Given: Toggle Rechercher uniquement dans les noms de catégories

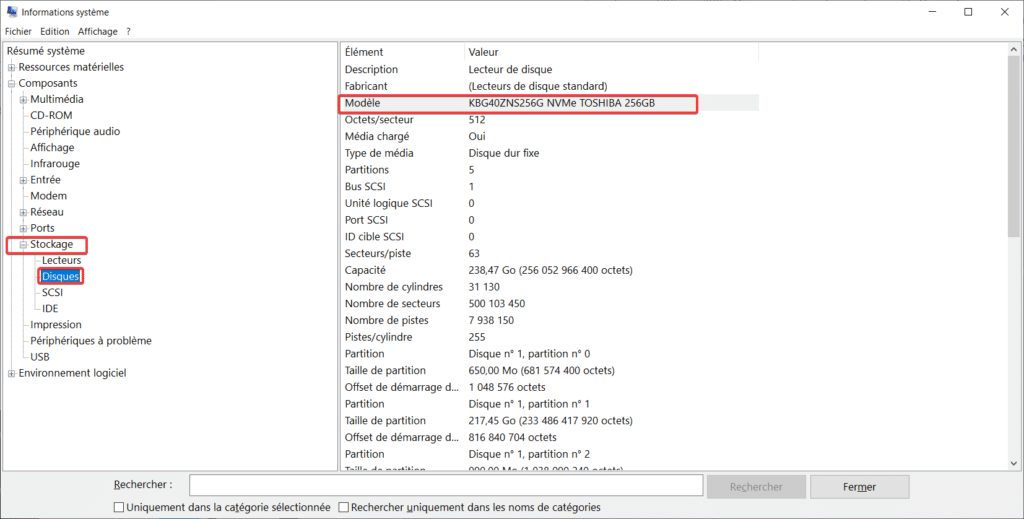Looking at the screenshot, I should pyautogui.click(x=344, y=507).
